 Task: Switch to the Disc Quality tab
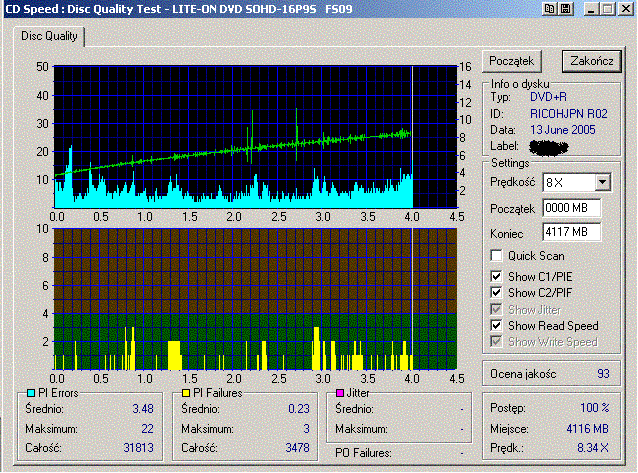coord(49,36)
